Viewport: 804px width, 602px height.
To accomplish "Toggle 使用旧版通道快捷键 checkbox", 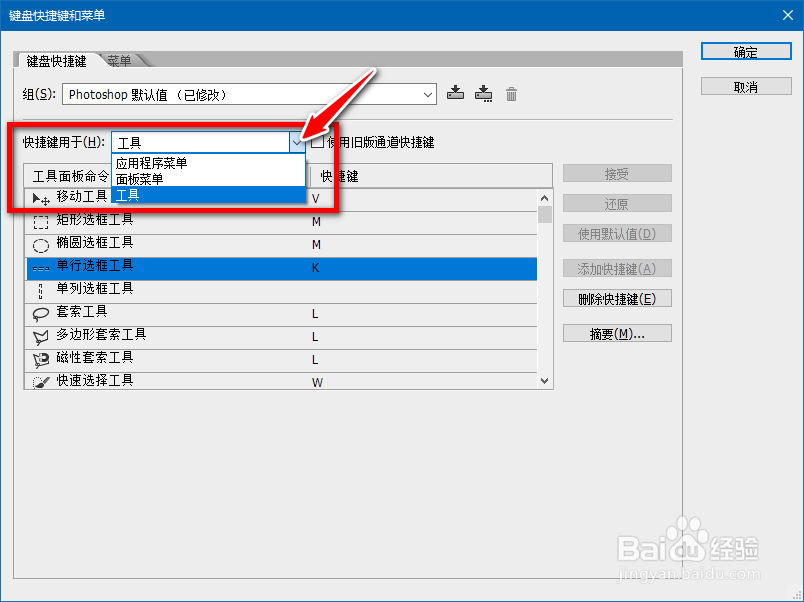I will (317, 142).
